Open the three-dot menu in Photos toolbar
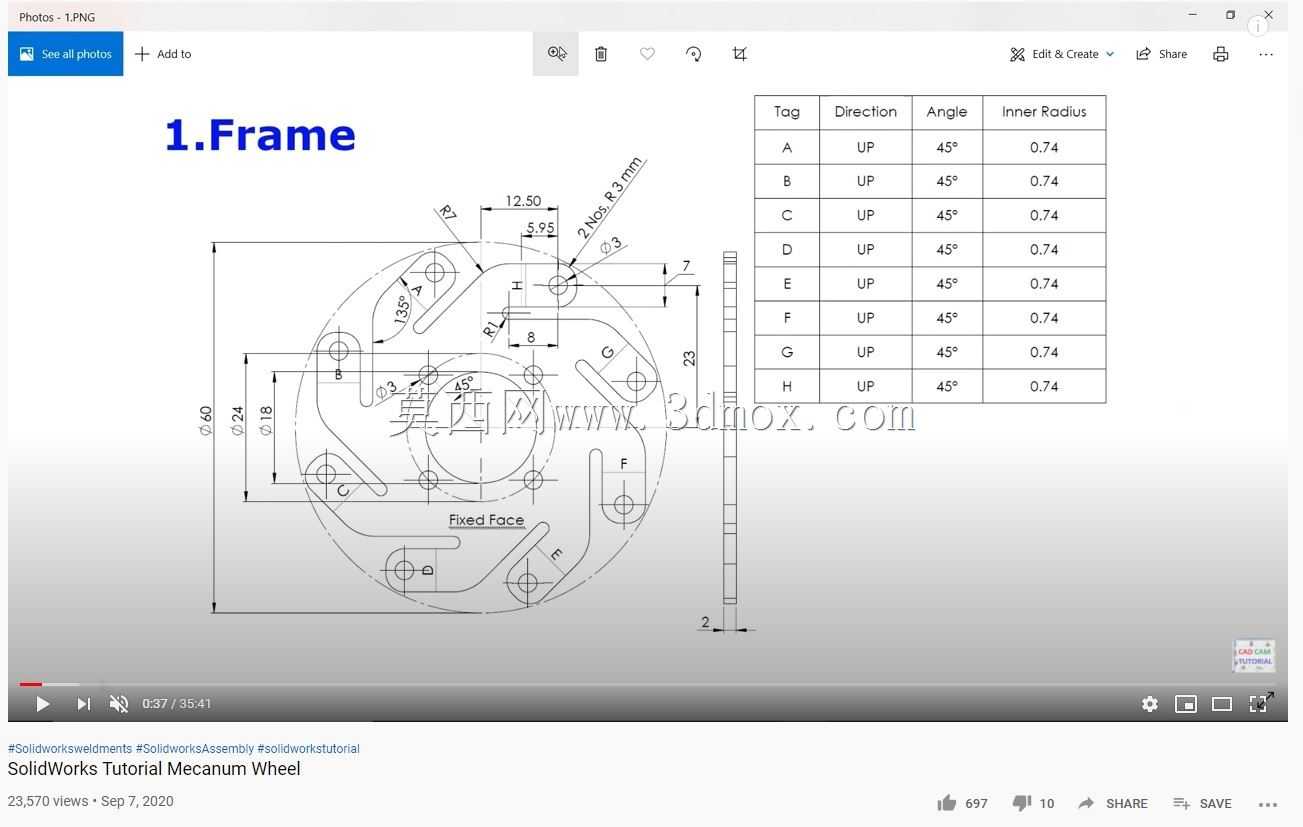 [x=1266, y=54]
